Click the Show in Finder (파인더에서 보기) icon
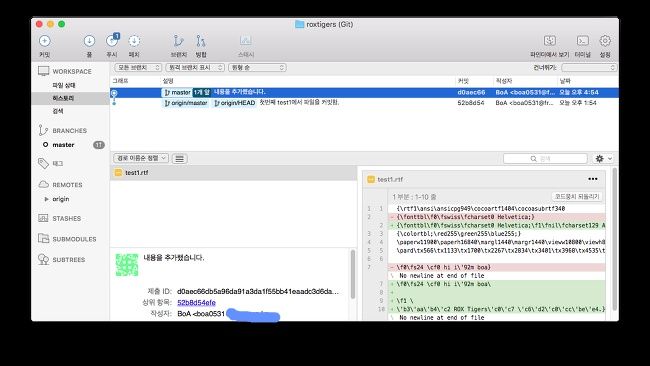Viewport: 650px width, 366px height. click(x=550, y=41)
